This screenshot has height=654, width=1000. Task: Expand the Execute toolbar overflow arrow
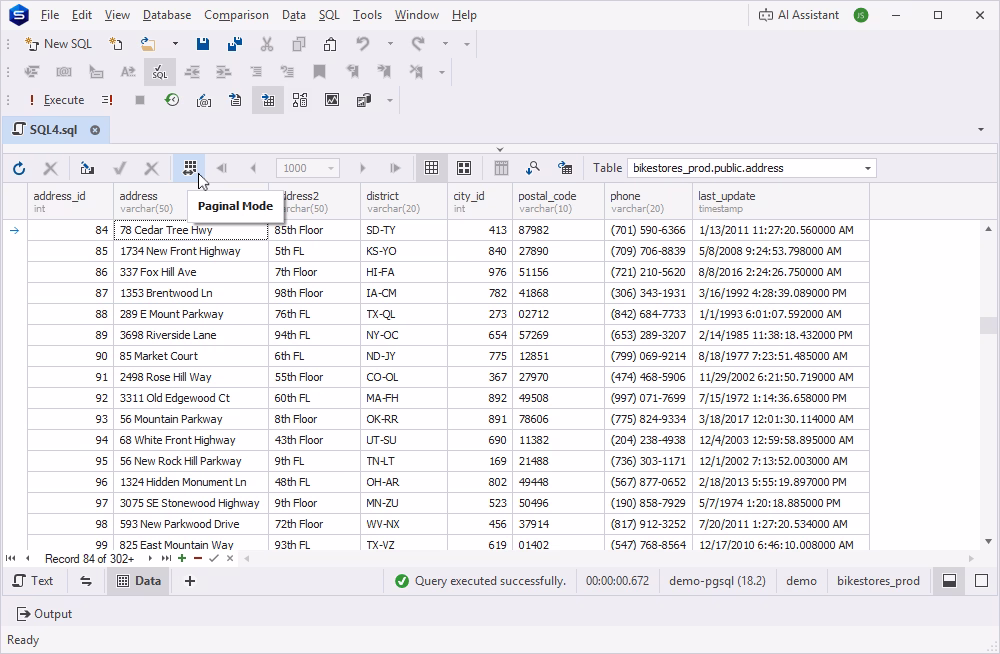390,100
